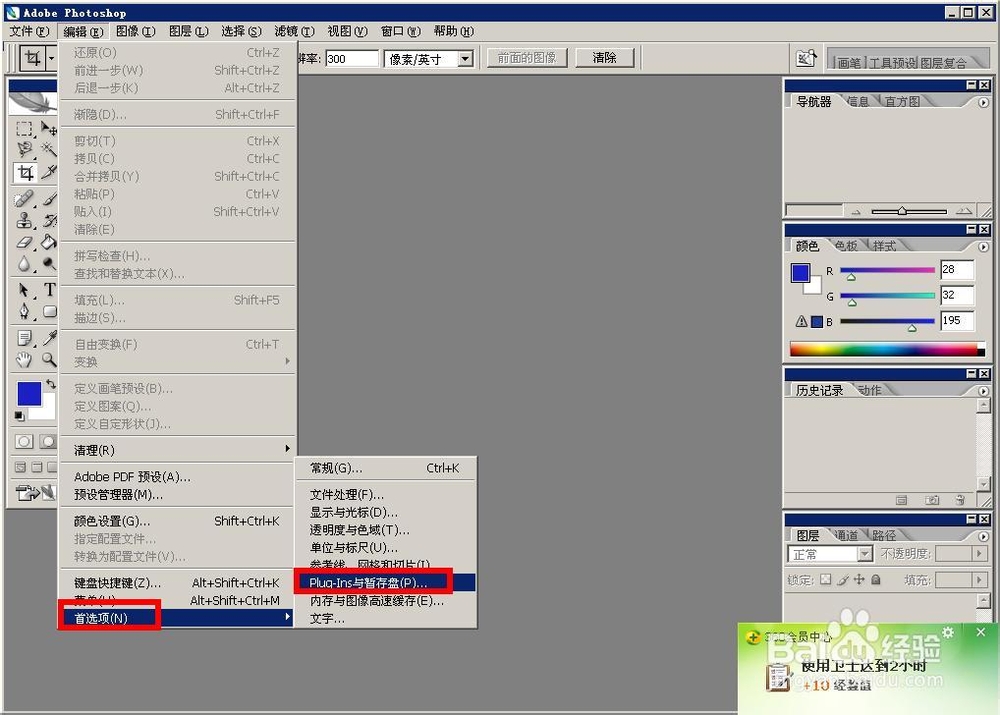Open Layers panel flyout menu
Screen dimensions: 1000x715
coord(983,536)
